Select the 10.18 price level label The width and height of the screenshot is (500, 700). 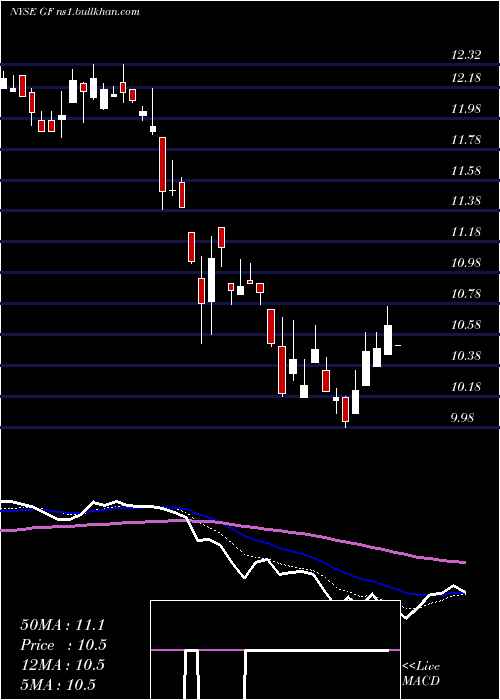point(466,387)
